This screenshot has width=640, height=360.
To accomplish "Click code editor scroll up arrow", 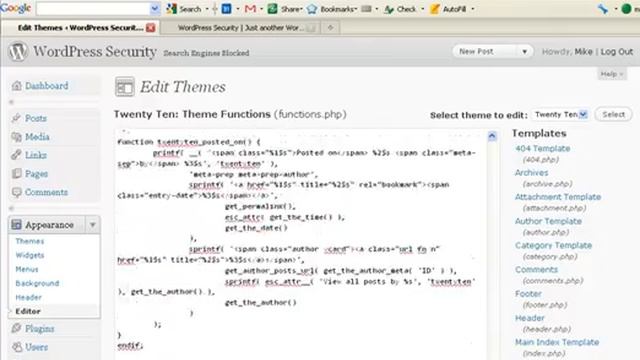I will [x=492, y=136].
